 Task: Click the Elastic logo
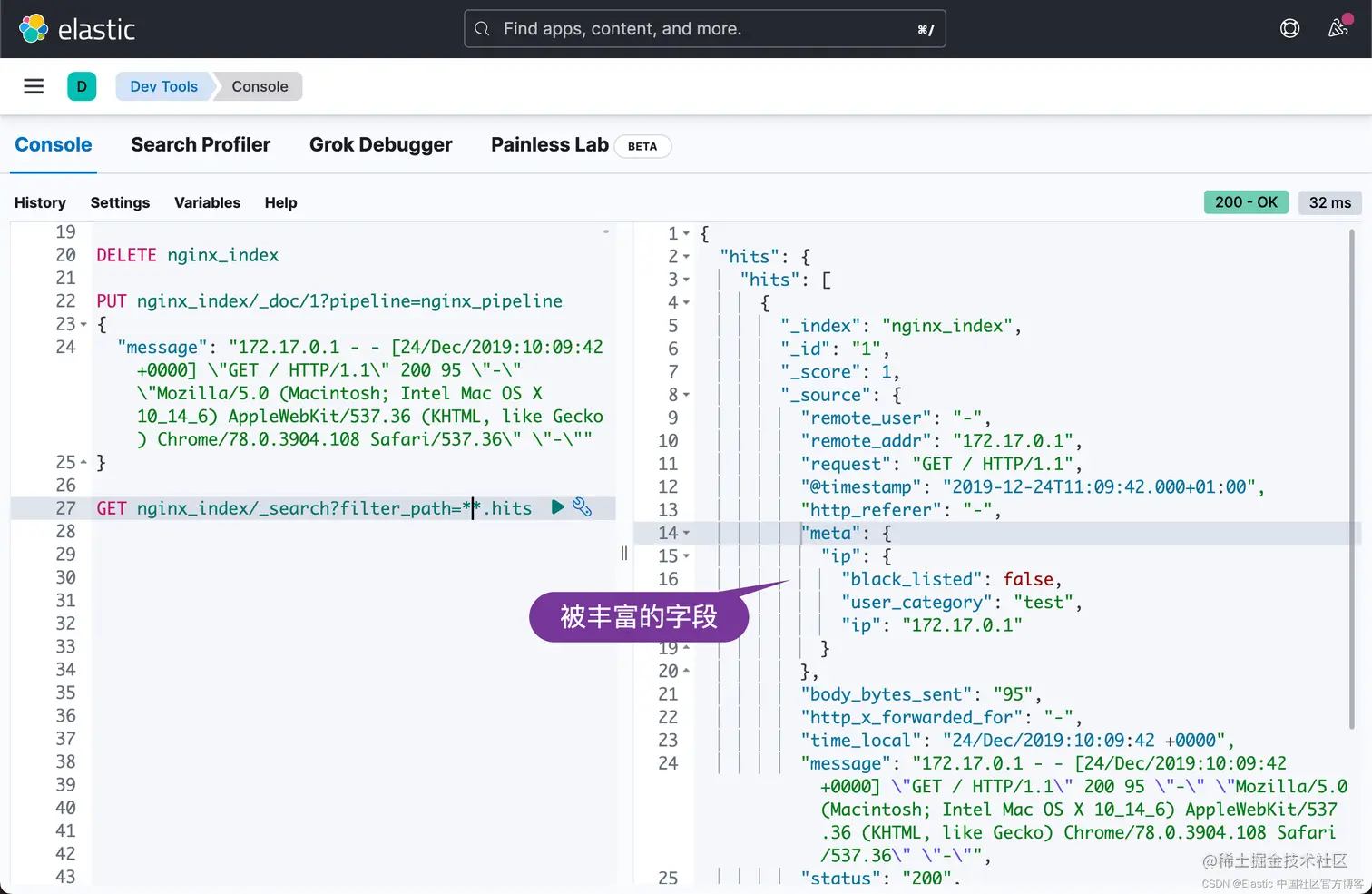[x=77, y=29]
